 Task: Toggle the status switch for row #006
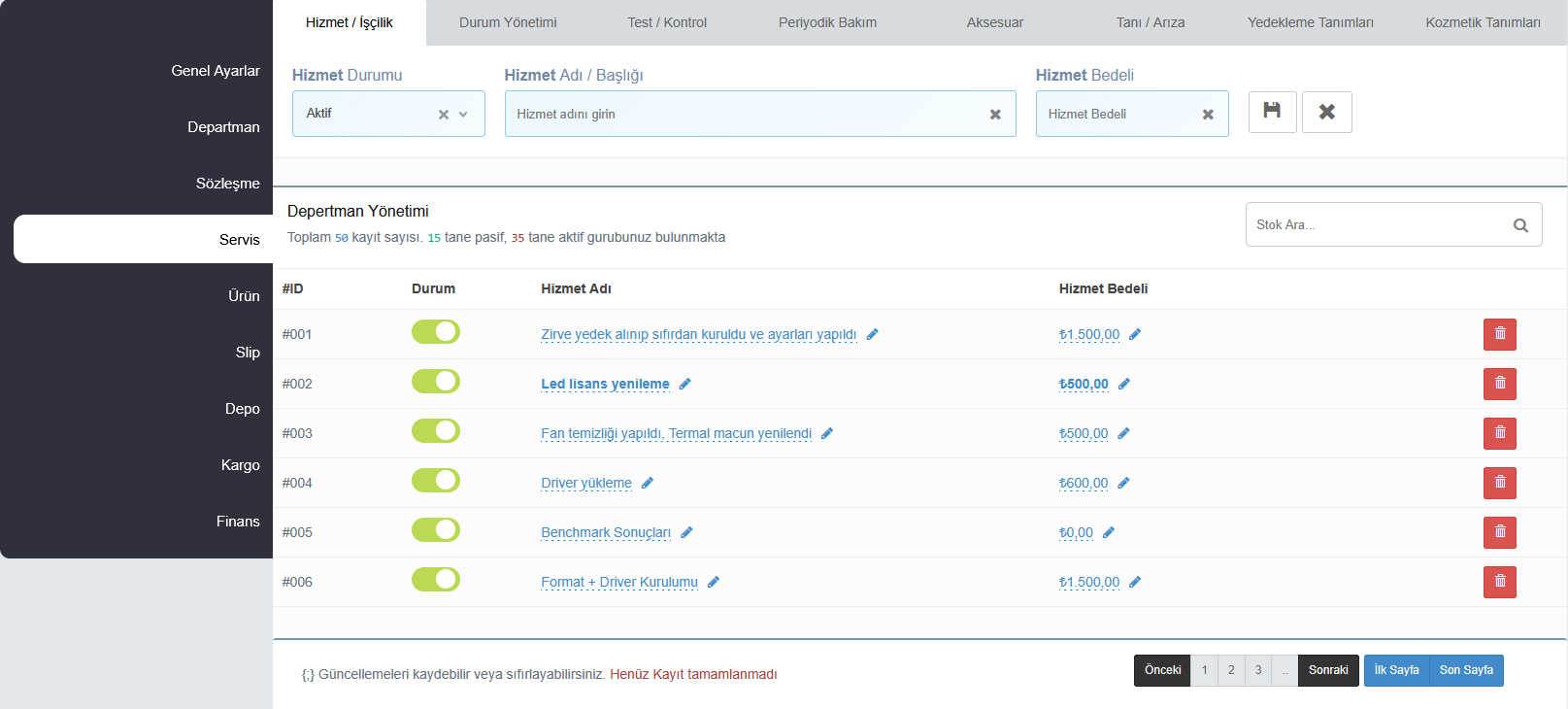pos(436,580)
